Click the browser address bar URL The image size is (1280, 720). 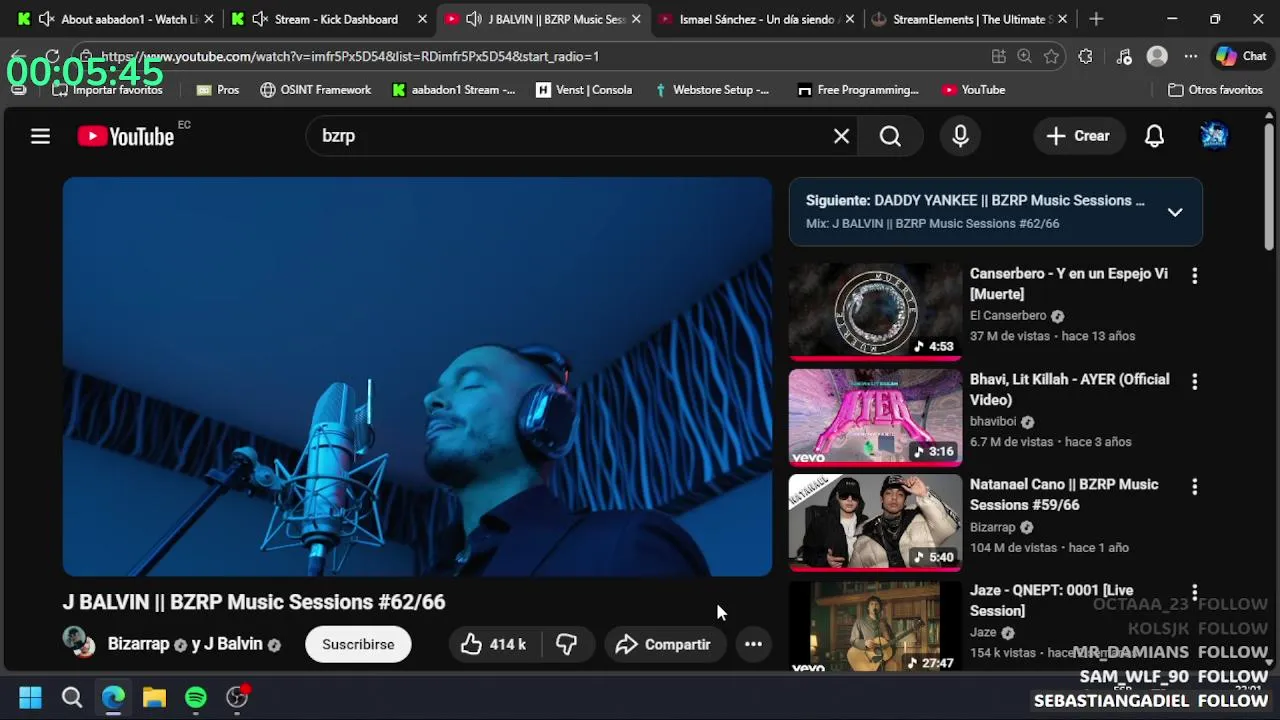point(350,56)
